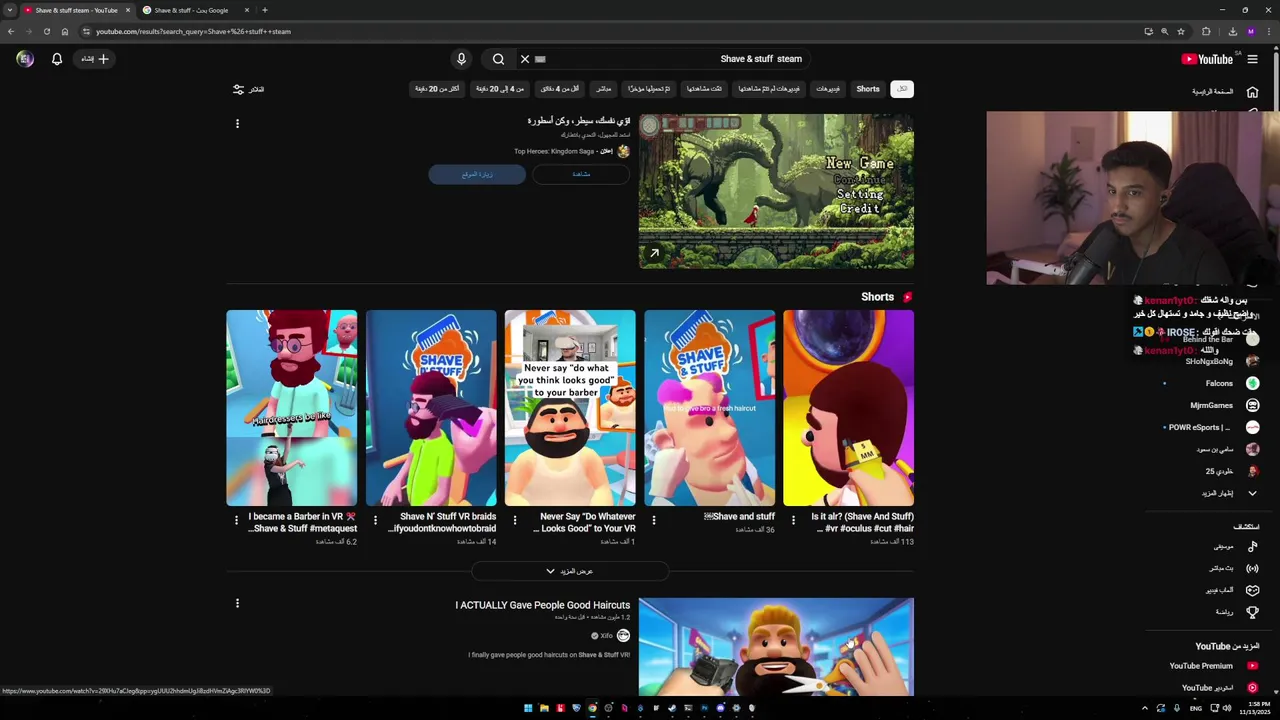The image size is (1280, 720).
Task: Click the YouTube logo
Action: (x=1207, y=59)
